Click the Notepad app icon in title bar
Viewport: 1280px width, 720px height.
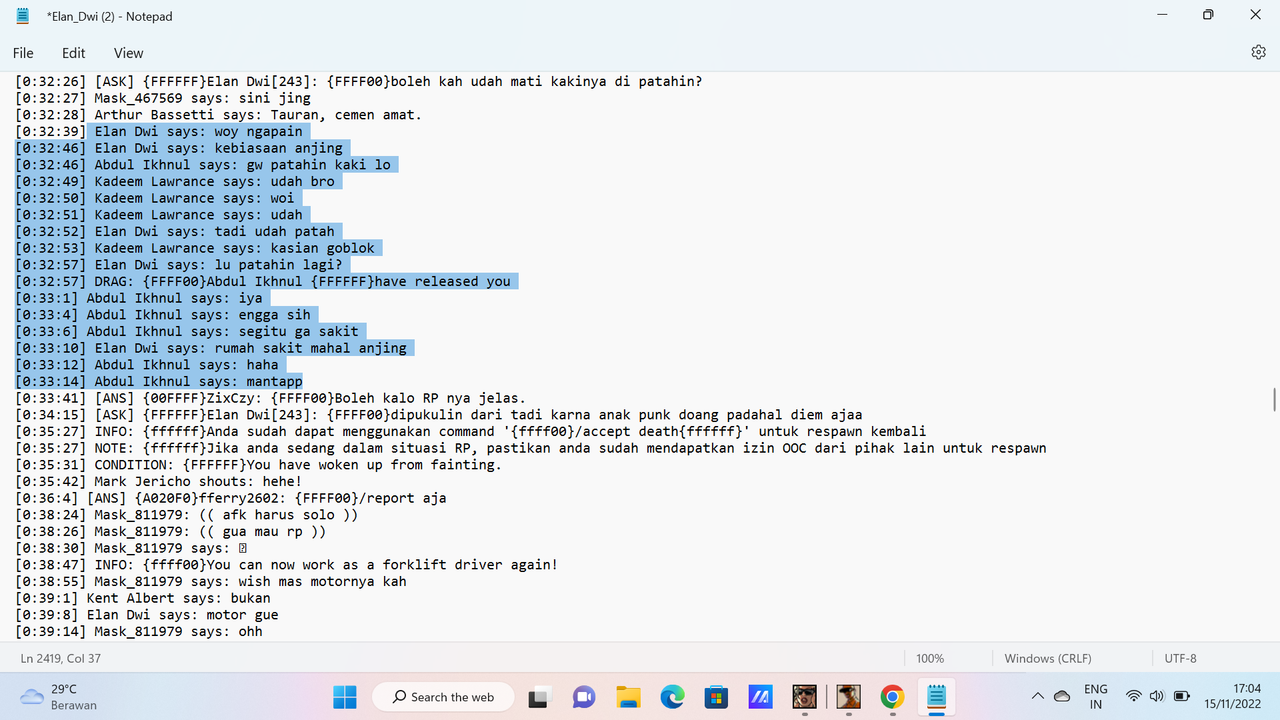pos(23,16)
